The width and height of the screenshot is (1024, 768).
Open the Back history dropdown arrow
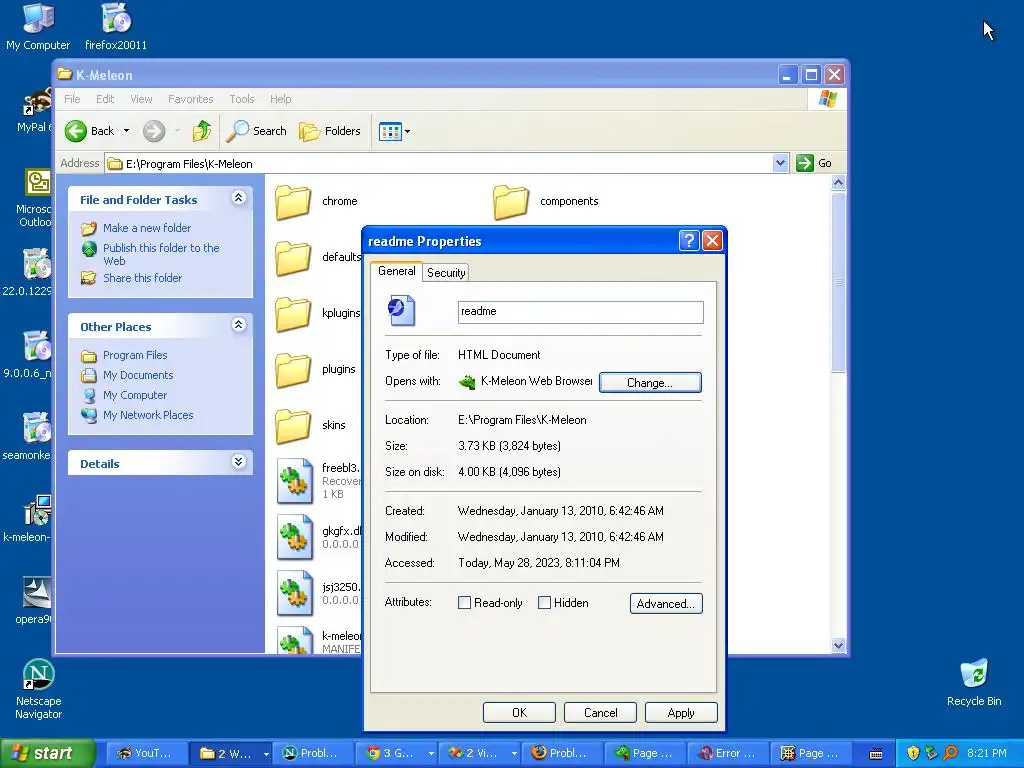[x=126, y=131]
